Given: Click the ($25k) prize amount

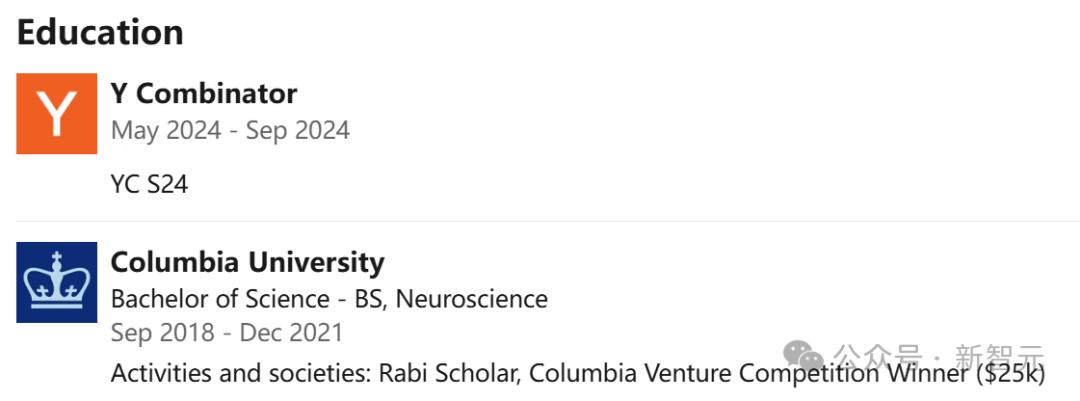Looking at the screenshot, I should (1010, 374).
